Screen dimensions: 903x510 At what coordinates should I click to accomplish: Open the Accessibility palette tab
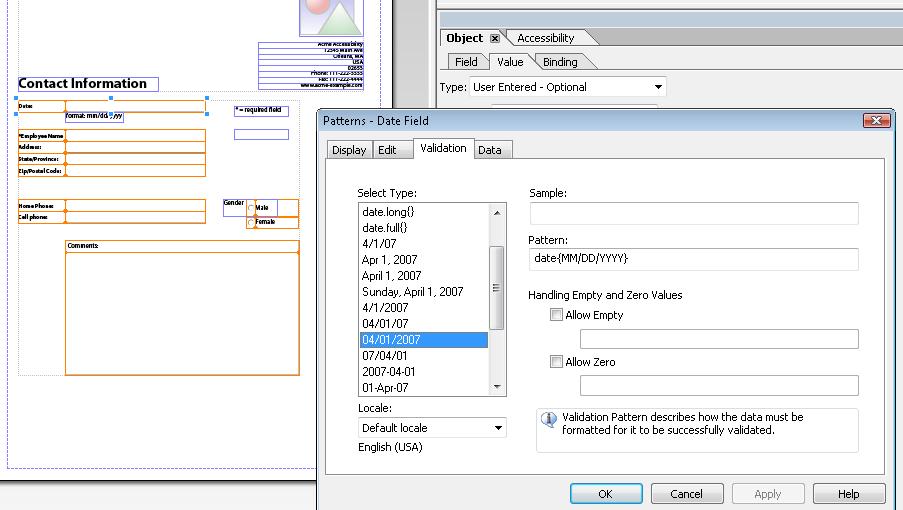[x=546, y=38]
